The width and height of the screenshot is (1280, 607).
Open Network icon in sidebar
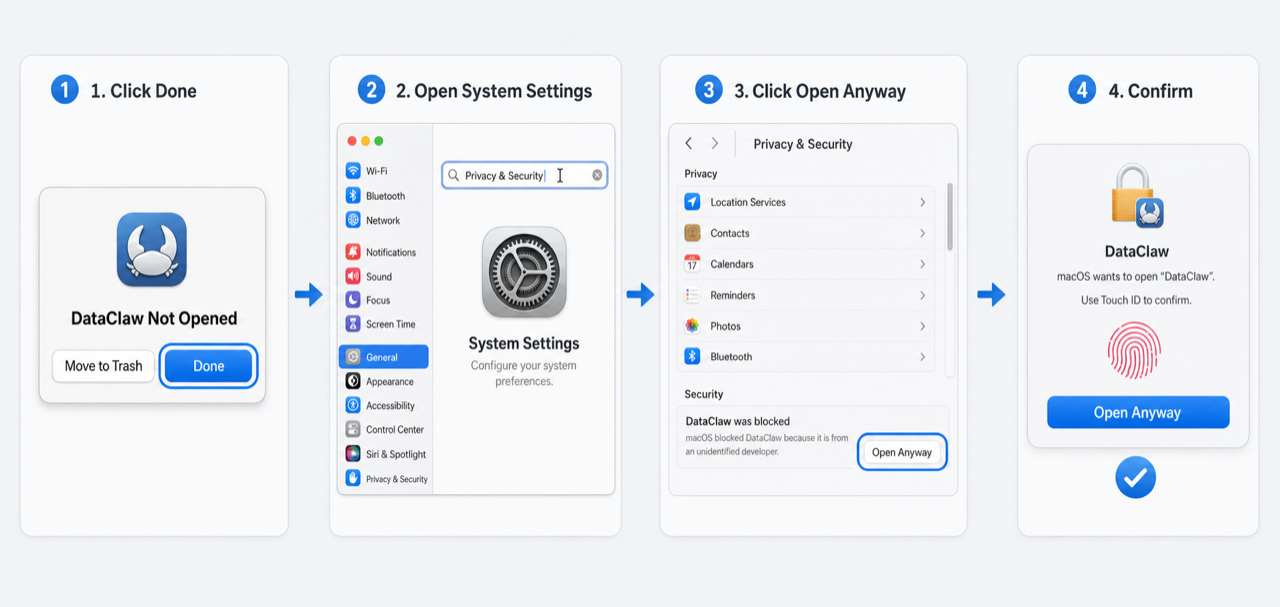click(x=353, y=220)
